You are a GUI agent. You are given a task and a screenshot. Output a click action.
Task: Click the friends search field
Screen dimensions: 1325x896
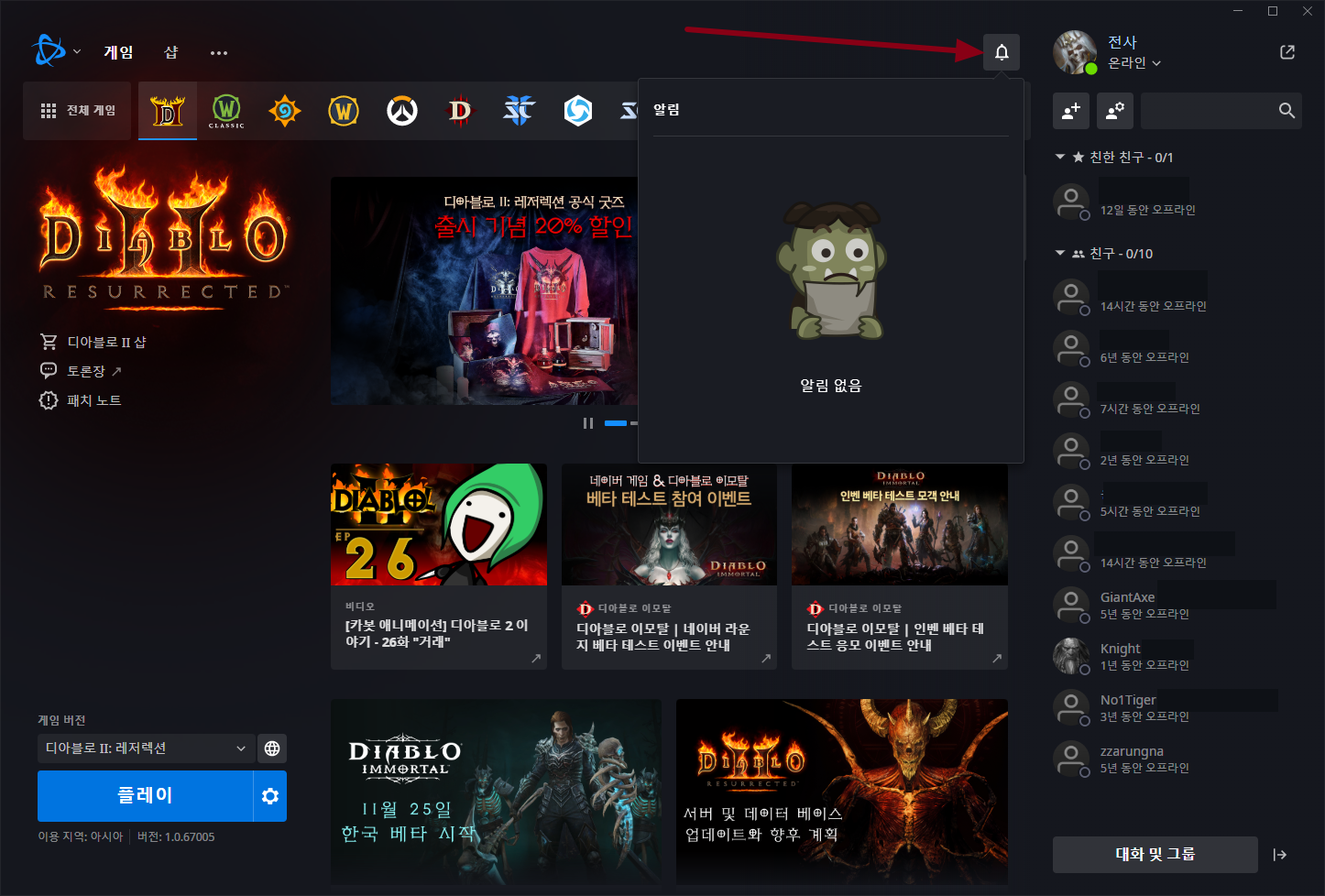(1221, 111)
